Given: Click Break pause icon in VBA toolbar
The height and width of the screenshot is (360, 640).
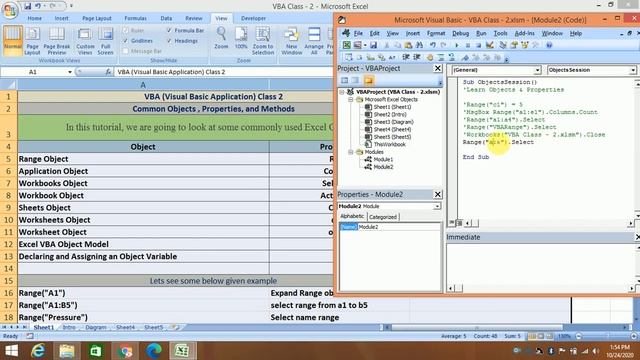Looking at the screenshot, I should tap(468, 45).
